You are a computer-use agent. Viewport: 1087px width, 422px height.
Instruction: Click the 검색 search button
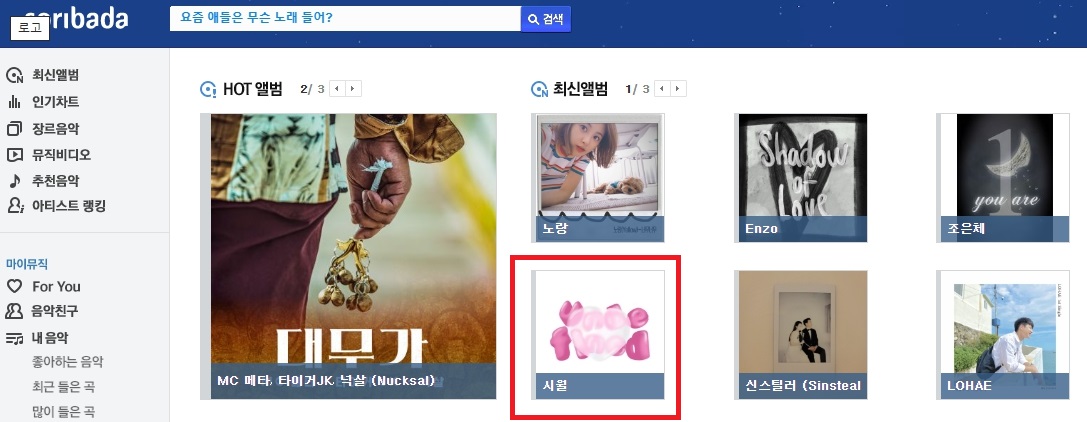546,19
